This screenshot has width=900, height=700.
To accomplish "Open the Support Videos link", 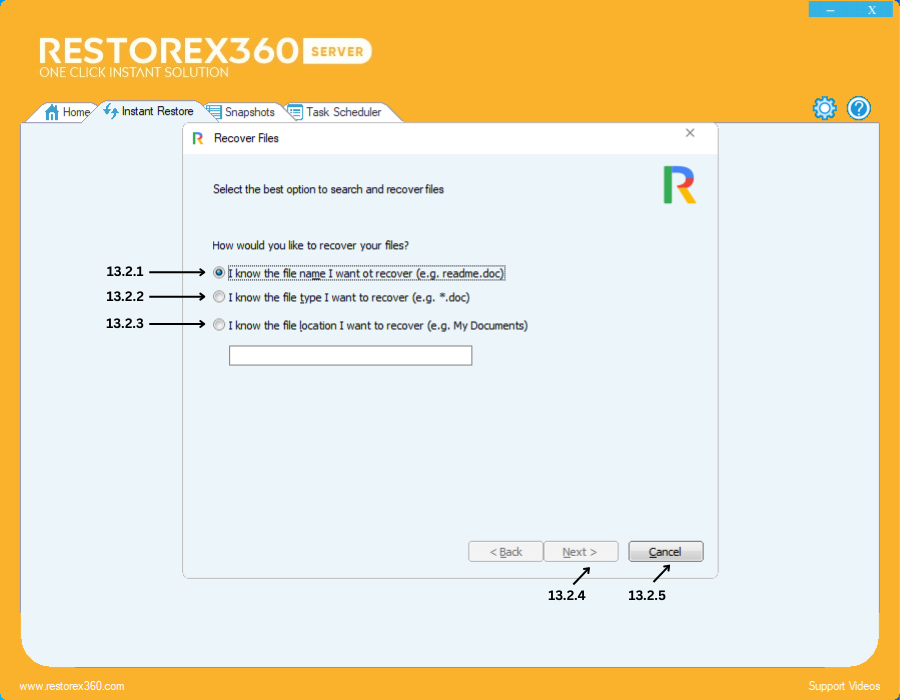I will click(x=844, y=686).
